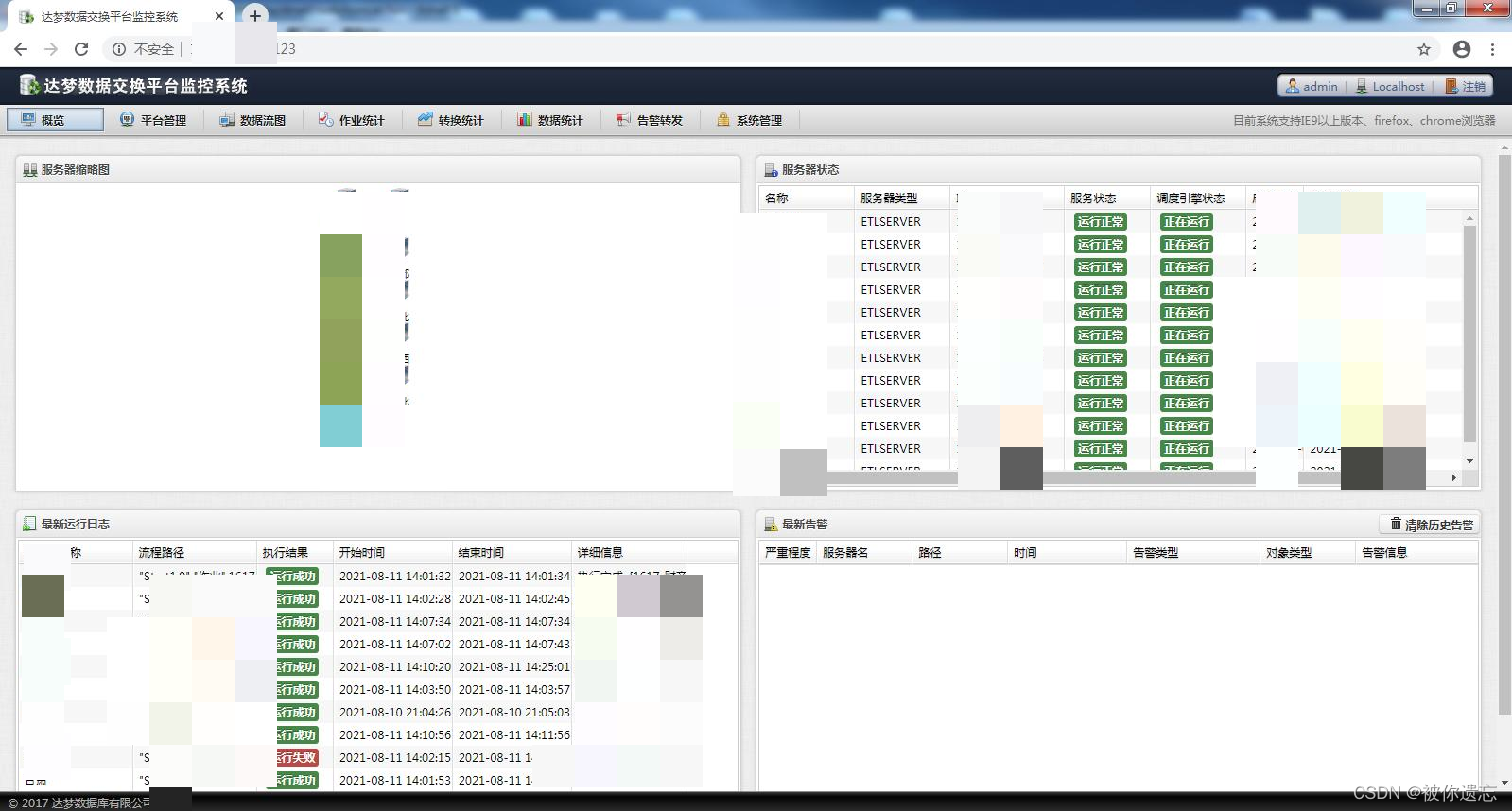Click the 服务器缩略图 panel icon
The image size is (1512, 811).
[29, 170]
